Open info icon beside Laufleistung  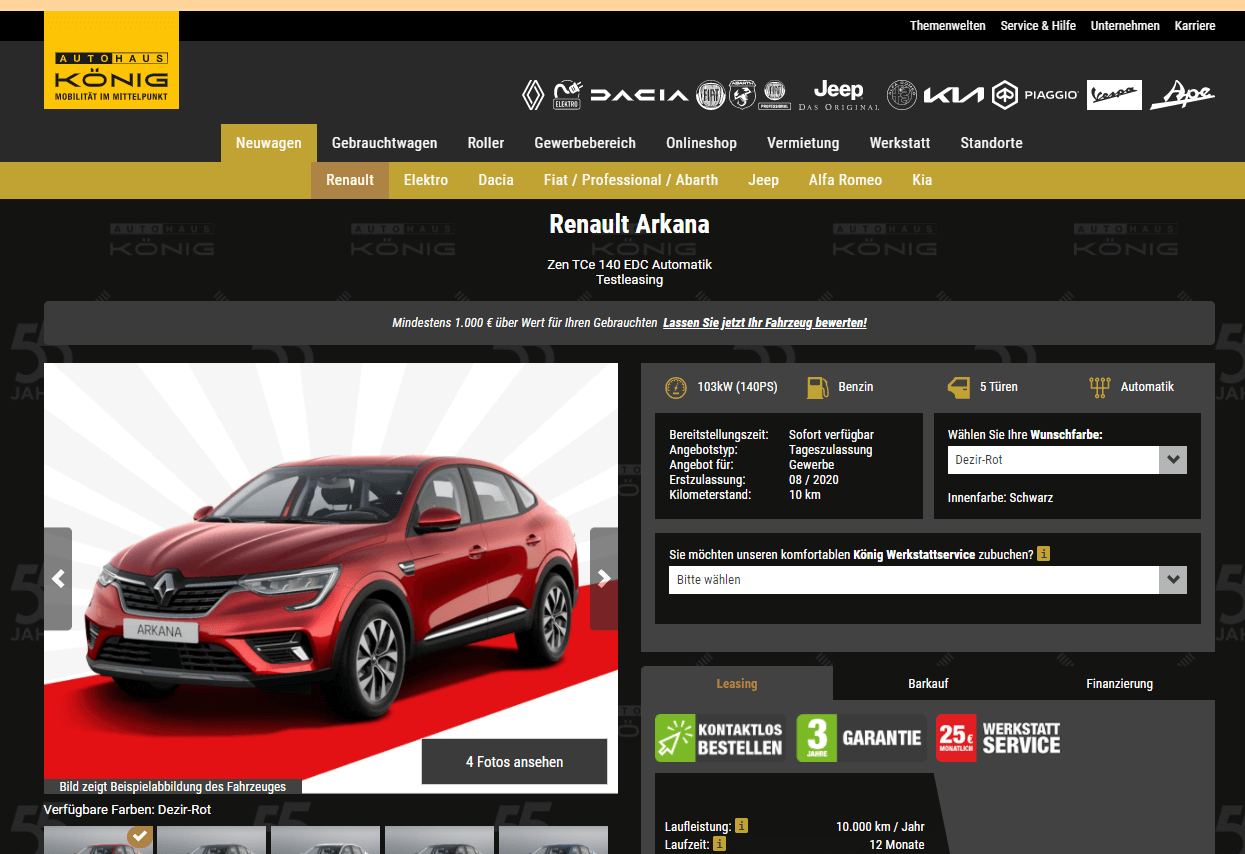click(742, 826)
